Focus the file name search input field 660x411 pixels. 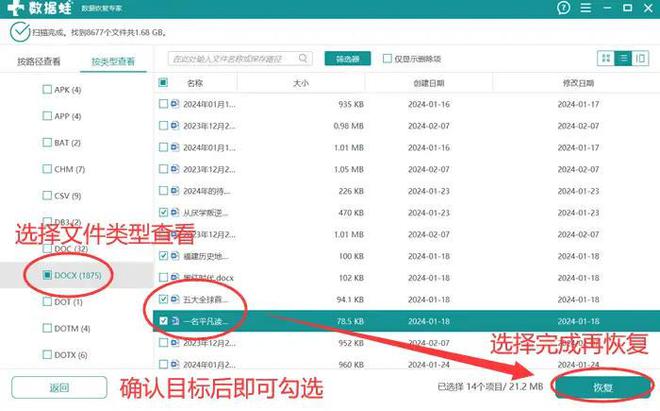[x=240, y=59]
